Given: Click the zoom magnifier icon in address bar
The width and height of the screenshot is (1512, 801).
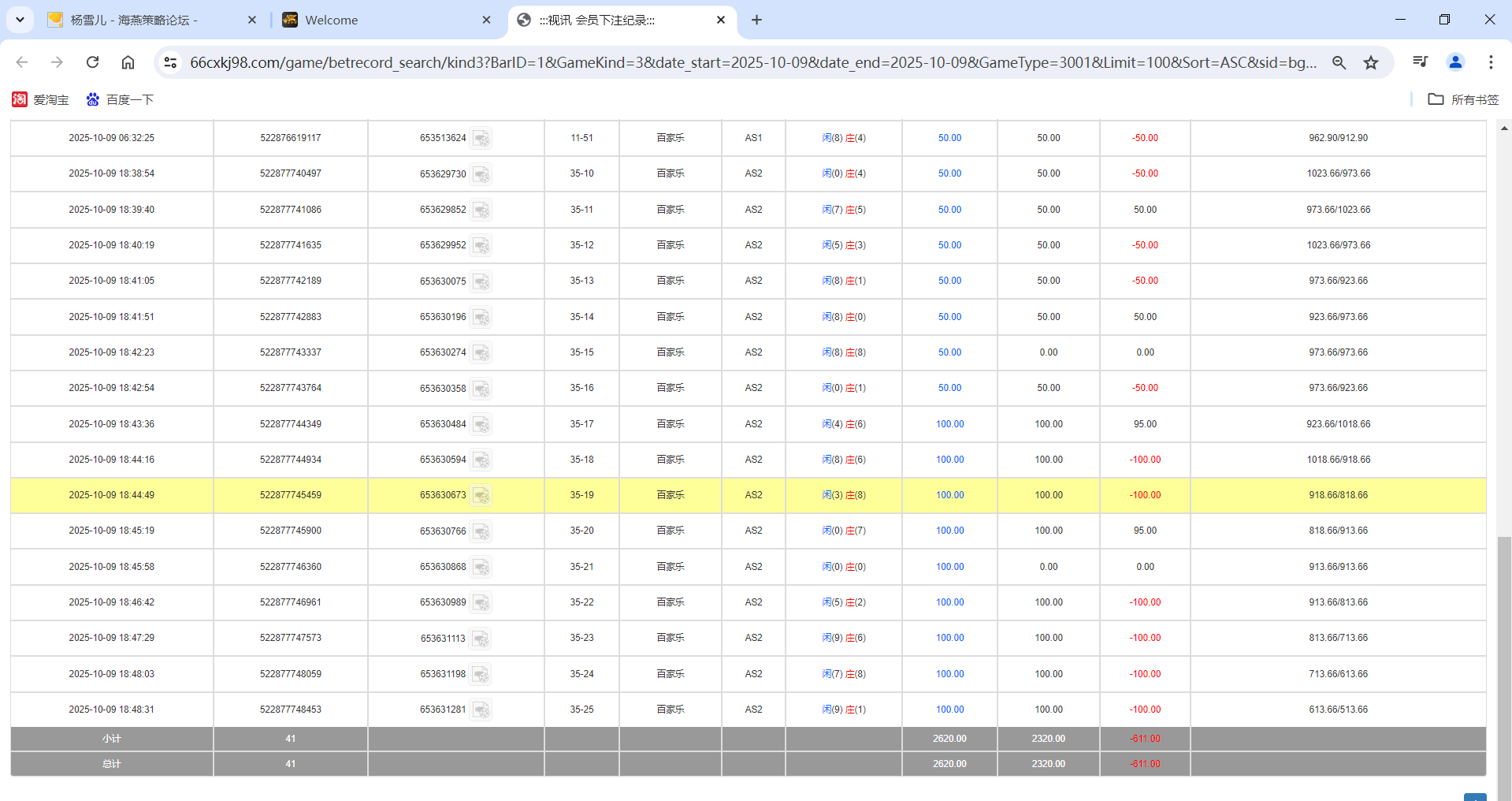Looking at the screenshot, I should [1339, 61].
